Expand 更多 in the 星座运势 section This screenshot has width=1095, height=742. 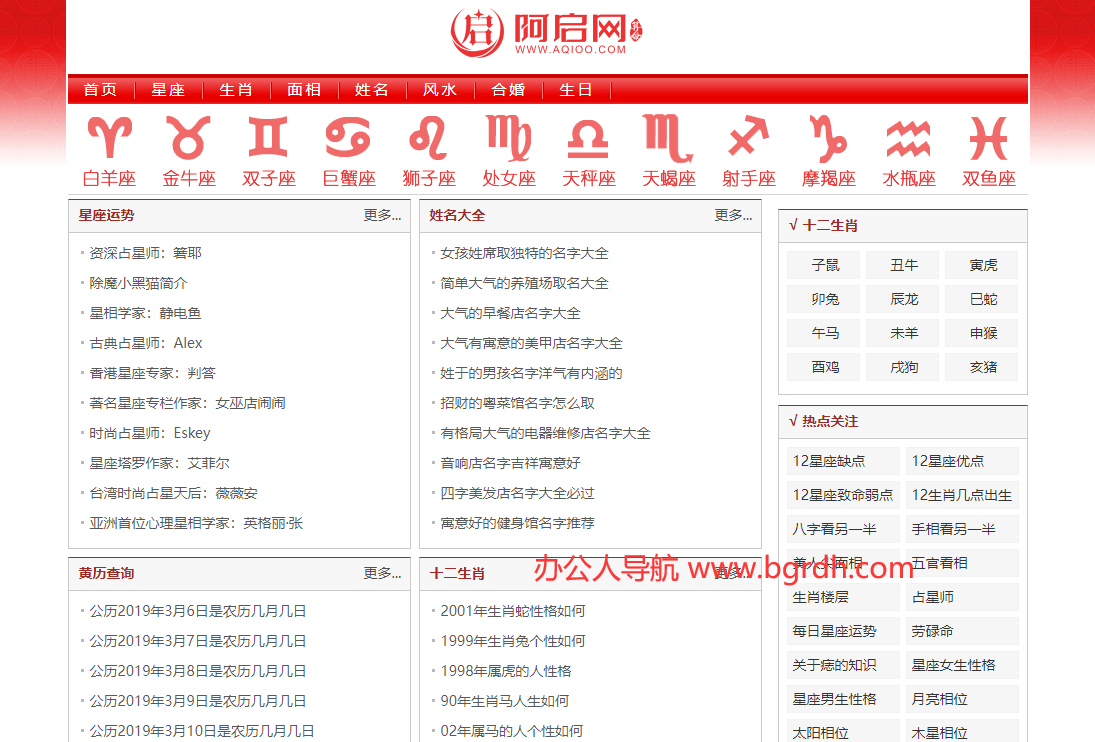coord(382,215)
